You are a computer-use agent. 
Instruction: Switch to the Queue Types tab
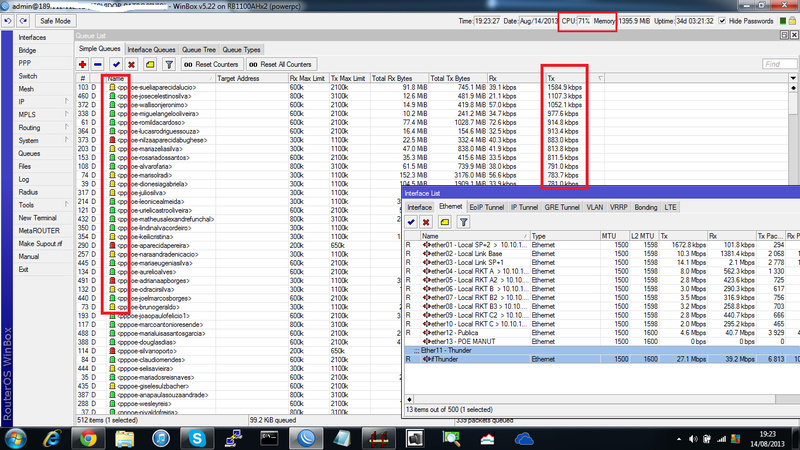tap(241, 49)
